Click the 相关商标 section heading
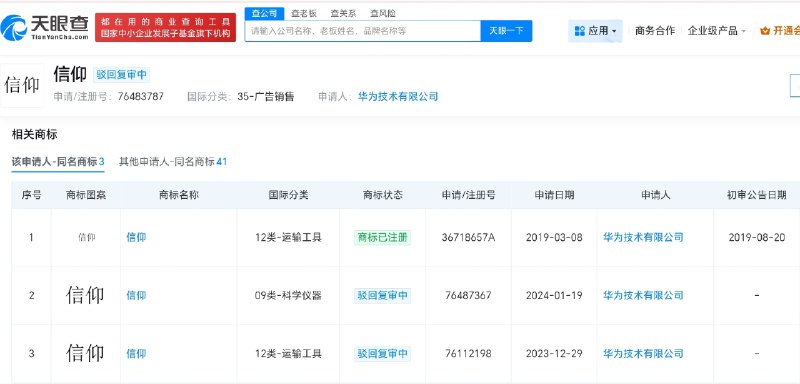The width and height of the screenshot is (800, 384). pos(34,135)
